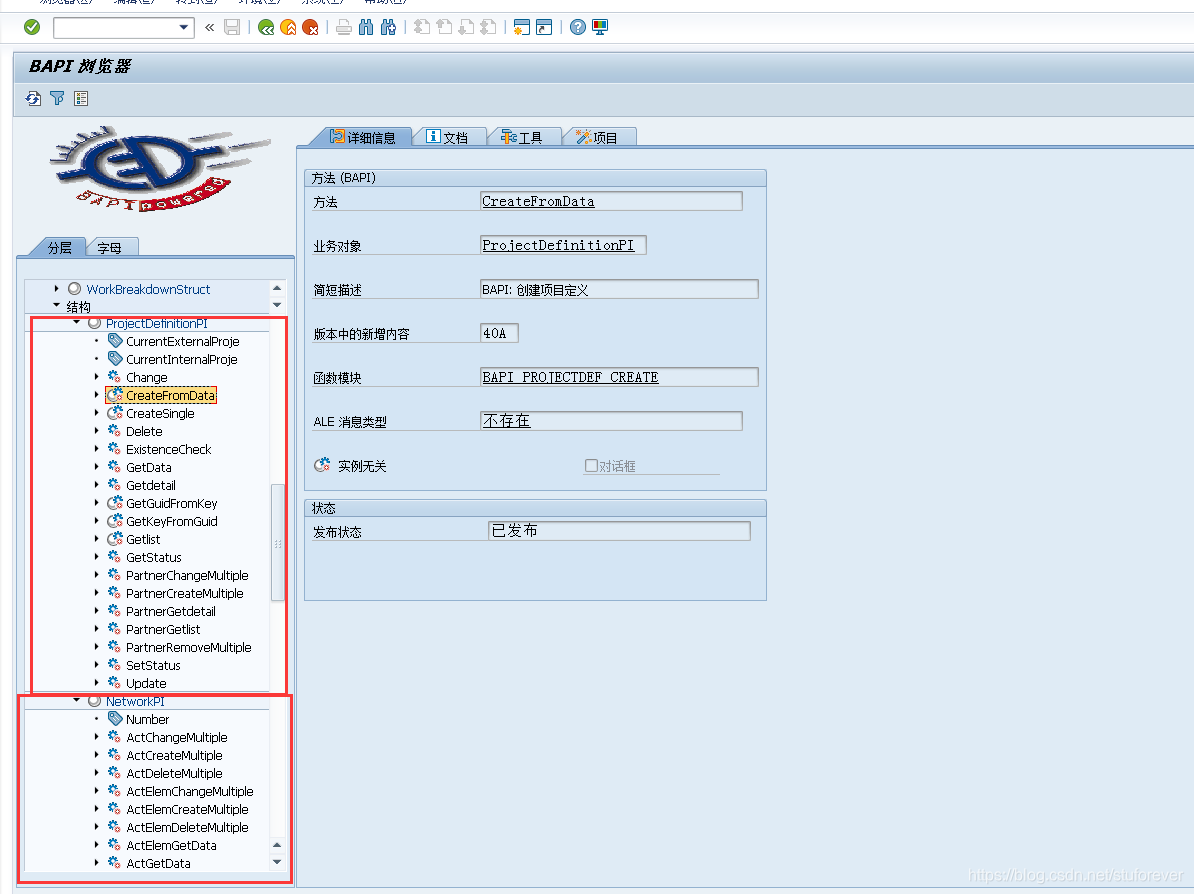Expand the WorkBreakdownStruct tree node
Viewport: 1194px width, 894px height.
pyautogui.click(x=56, y=289)
